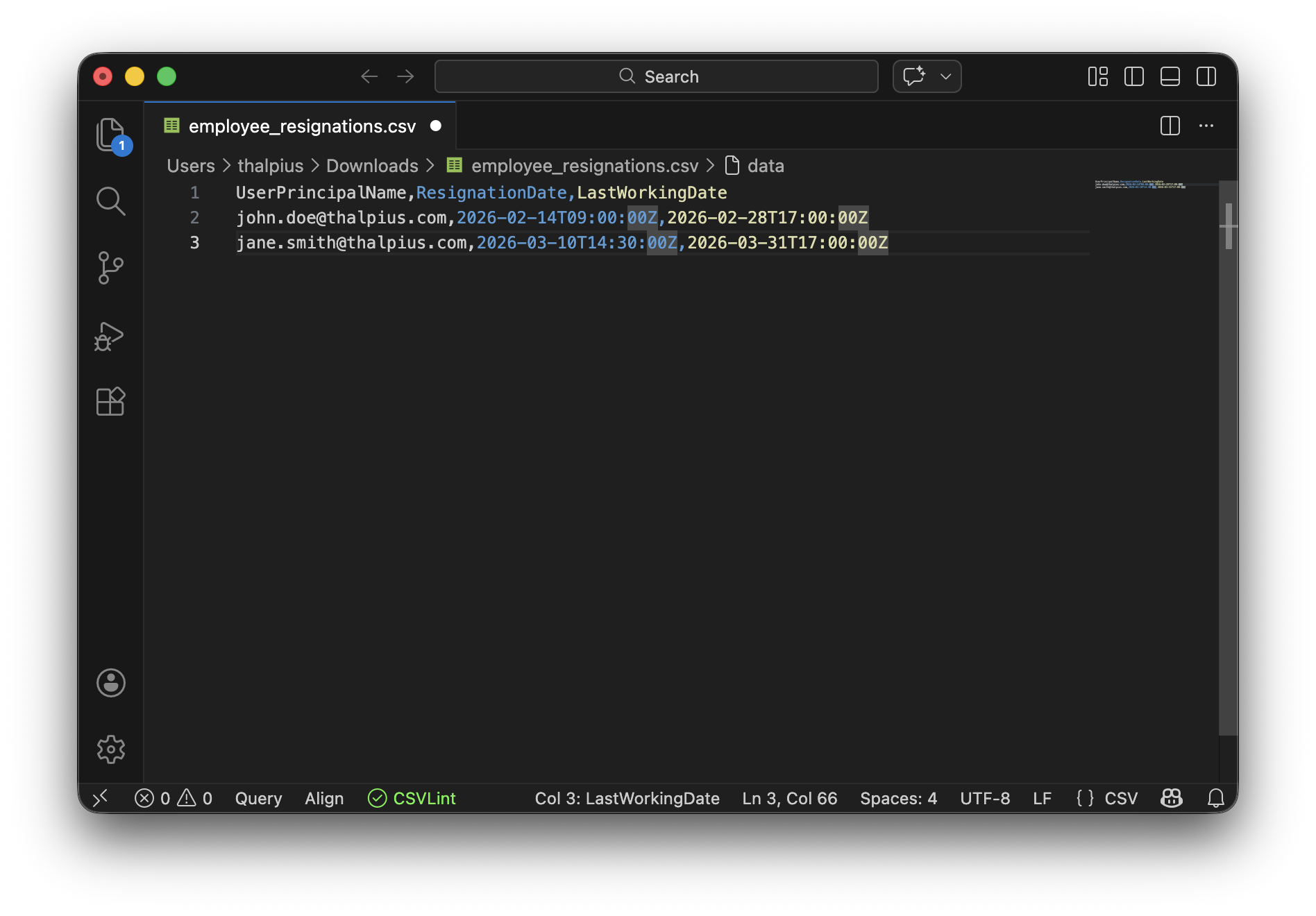The height and width of the screenshot is (916, 1316).
Task: Toggle the primary side bar layout
Action: pos(1133,76)
